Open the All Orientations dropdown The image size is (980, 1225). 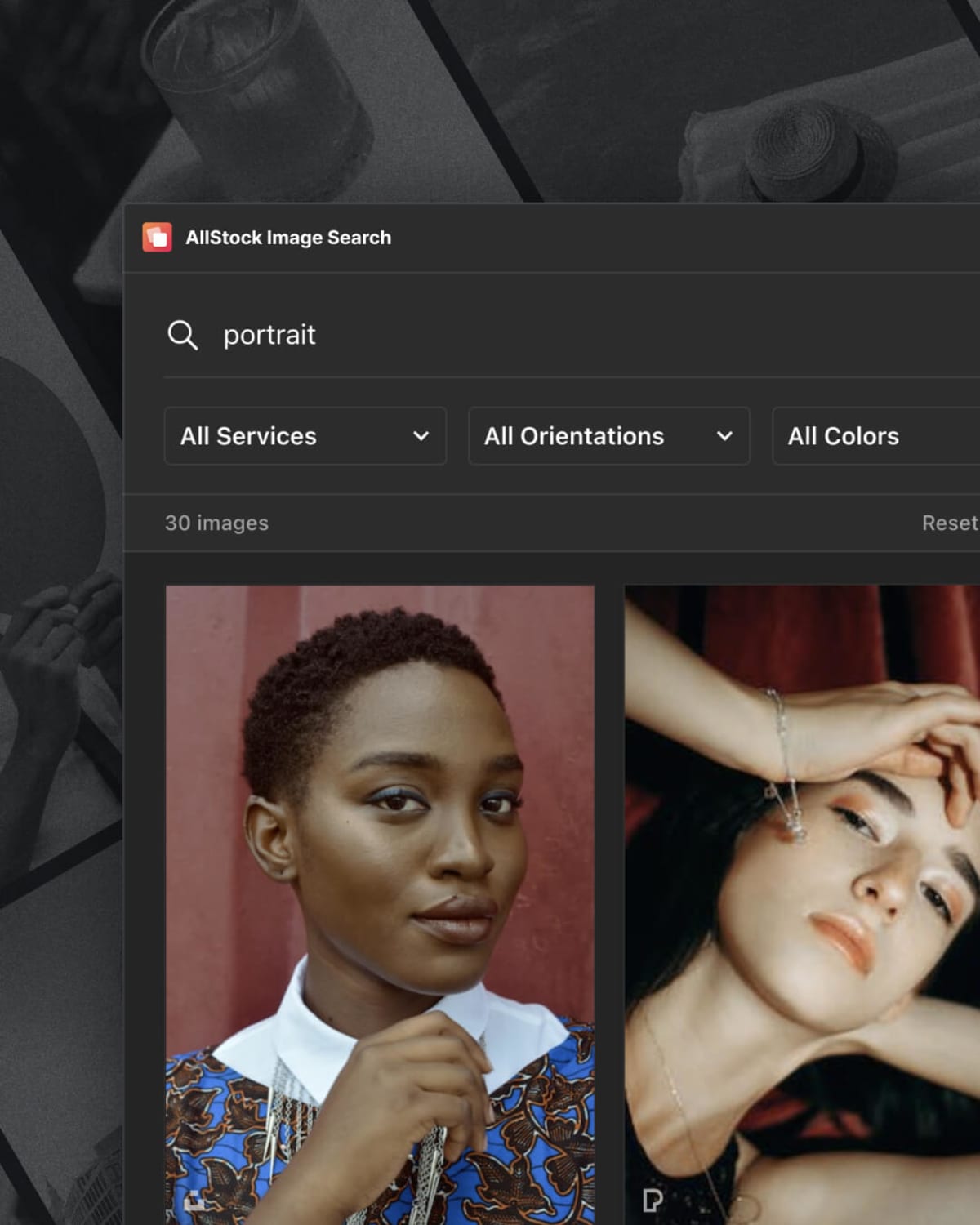[x=609, y=436]
